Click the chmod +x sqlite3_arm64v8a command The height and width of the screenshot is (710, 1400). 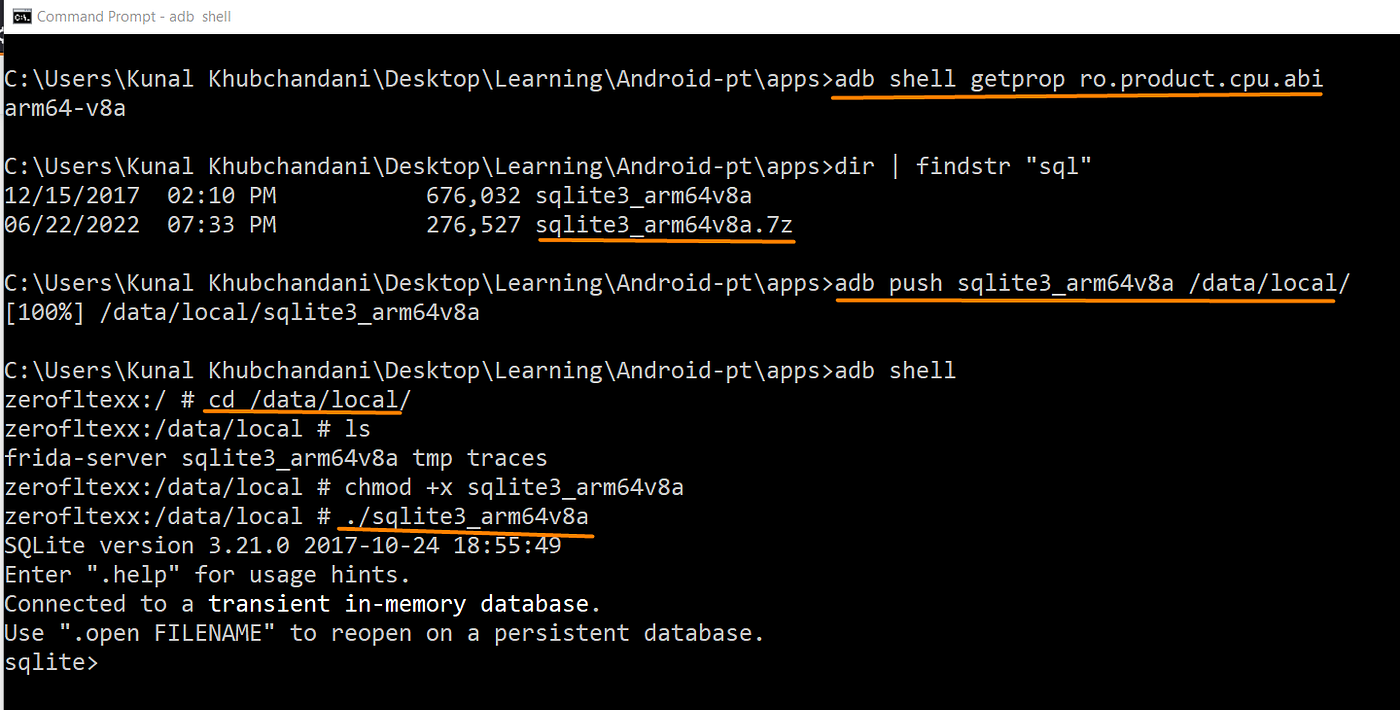tap(514, 487)
